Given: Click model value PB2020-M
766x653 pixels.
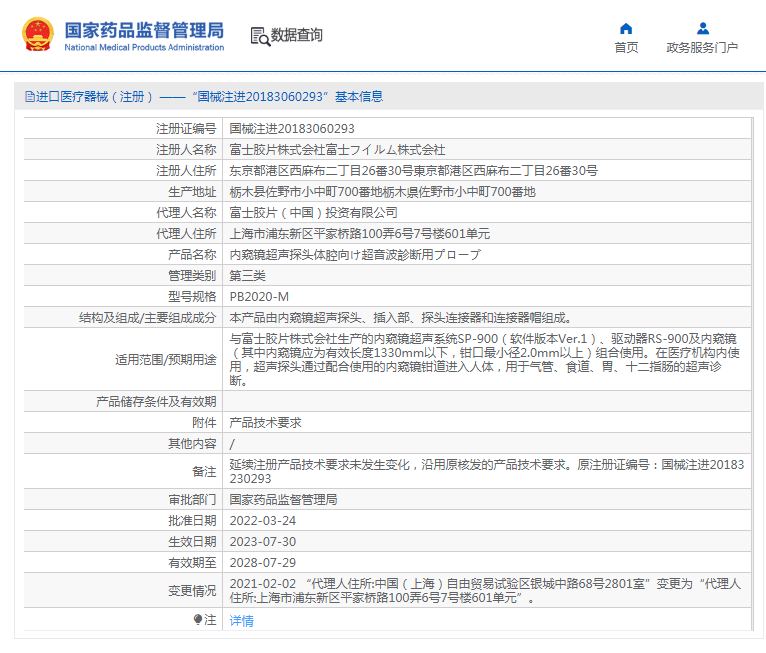Looking at the screenshot, I should pos(259,296).
